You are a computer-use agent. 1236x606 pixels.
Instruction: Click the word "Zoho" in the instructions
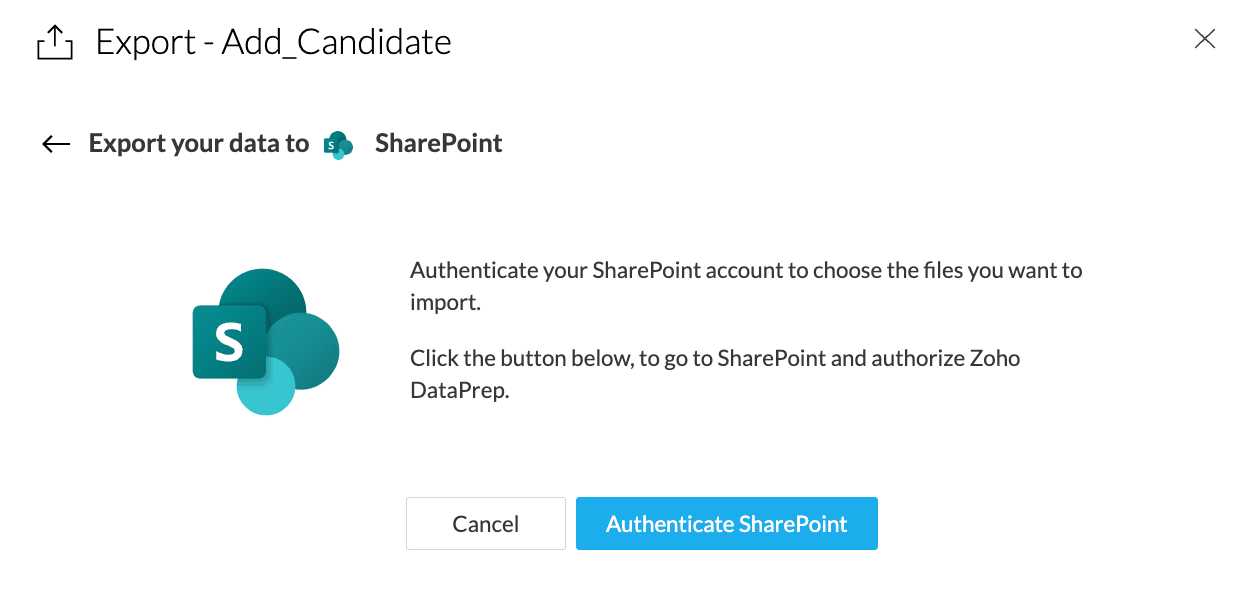click(995, 358)
